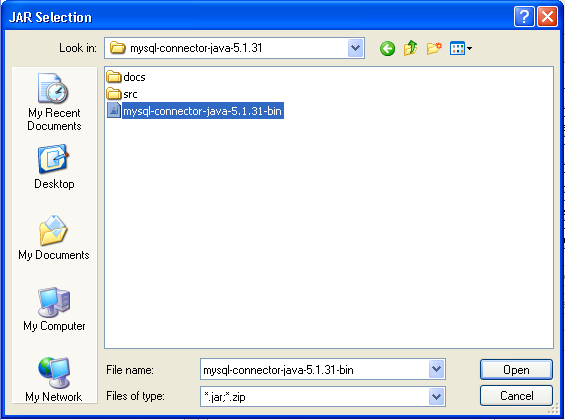Click the mysql-connector-java-5.1.31-bin jar file icon

114,110
